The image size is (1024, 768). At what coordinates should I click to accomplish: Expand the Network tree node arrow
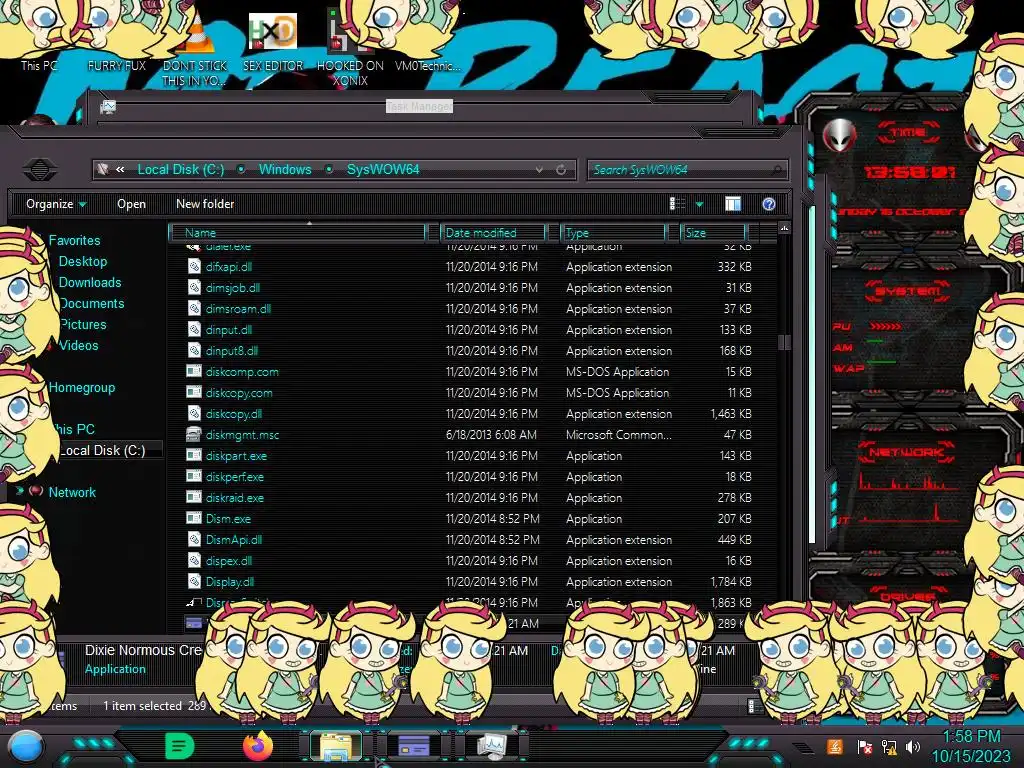20,490
